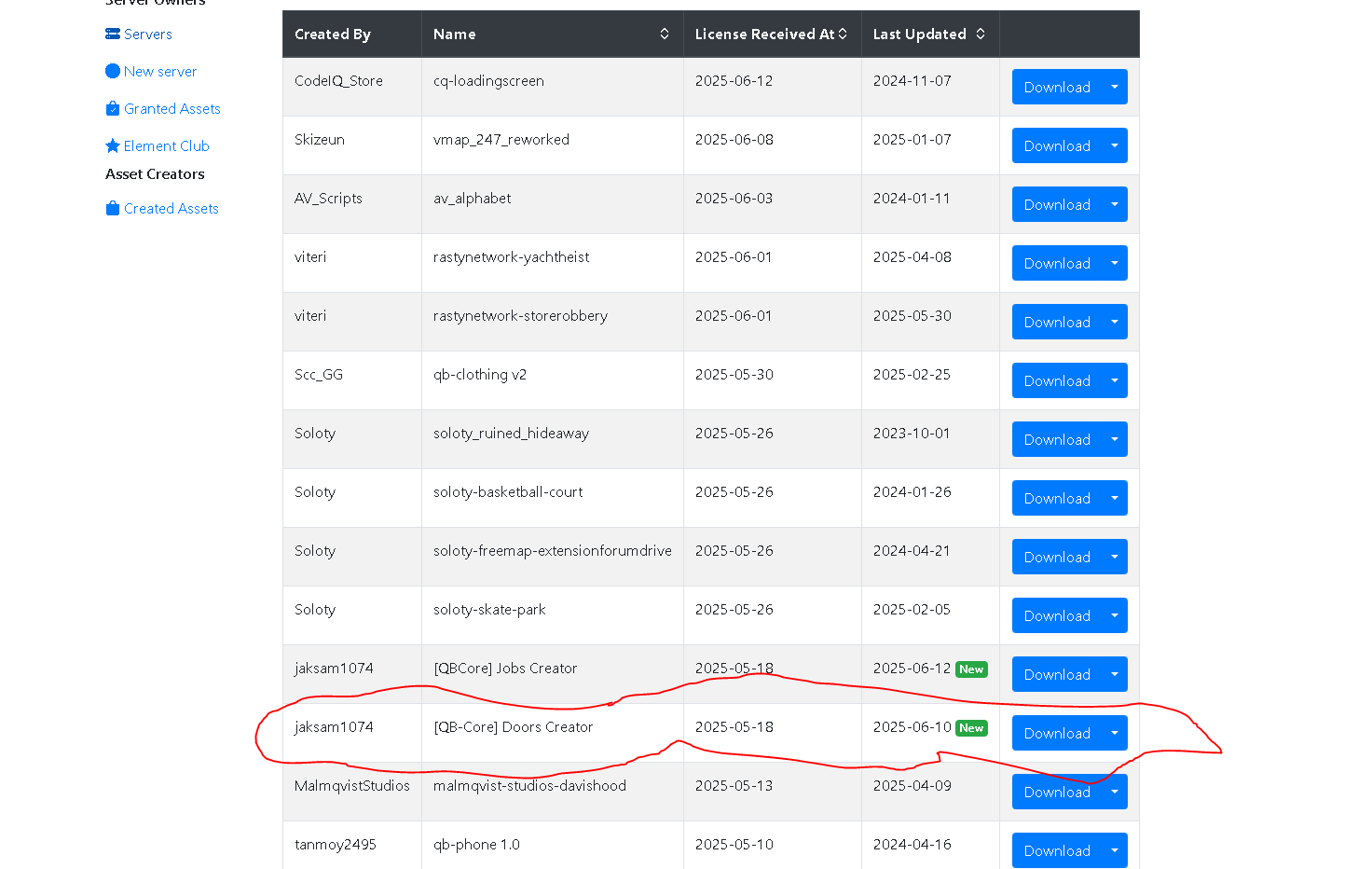Expand download options for soloty-basketball-court
Image resolution: width=1372 pixels, height=869 pixels.
1115,498
